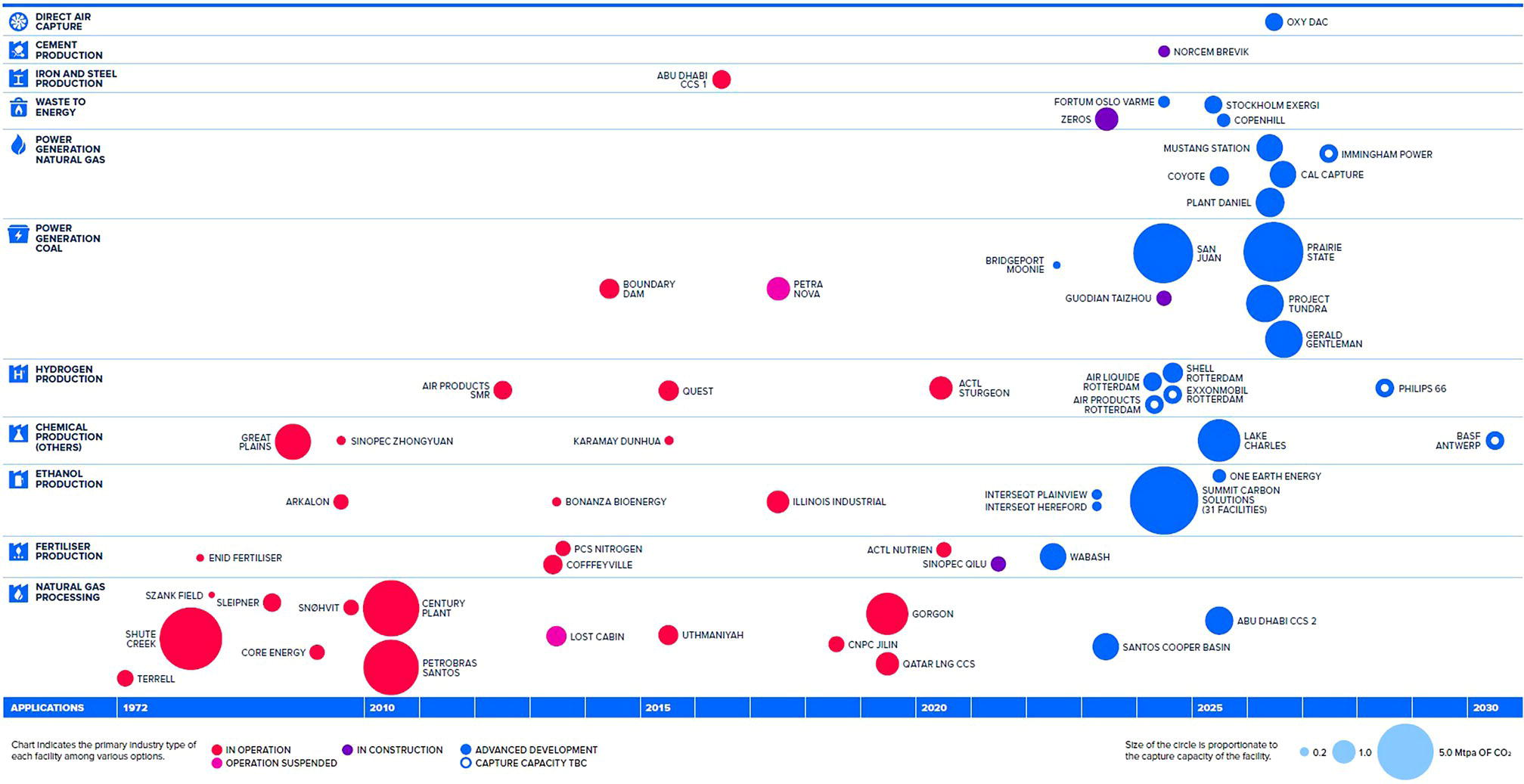Select the San Juan large bubble

tap(1163, 253)
